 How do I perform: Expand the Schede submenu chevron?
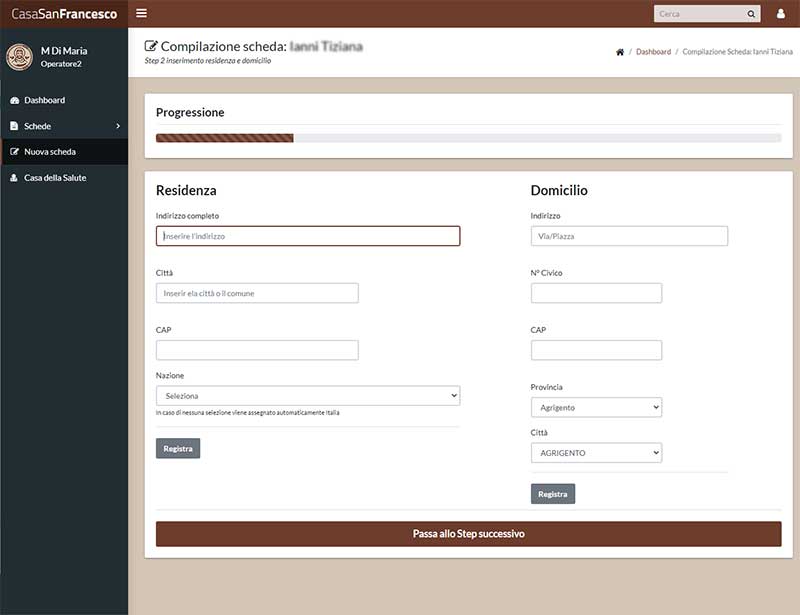(118, 126)
